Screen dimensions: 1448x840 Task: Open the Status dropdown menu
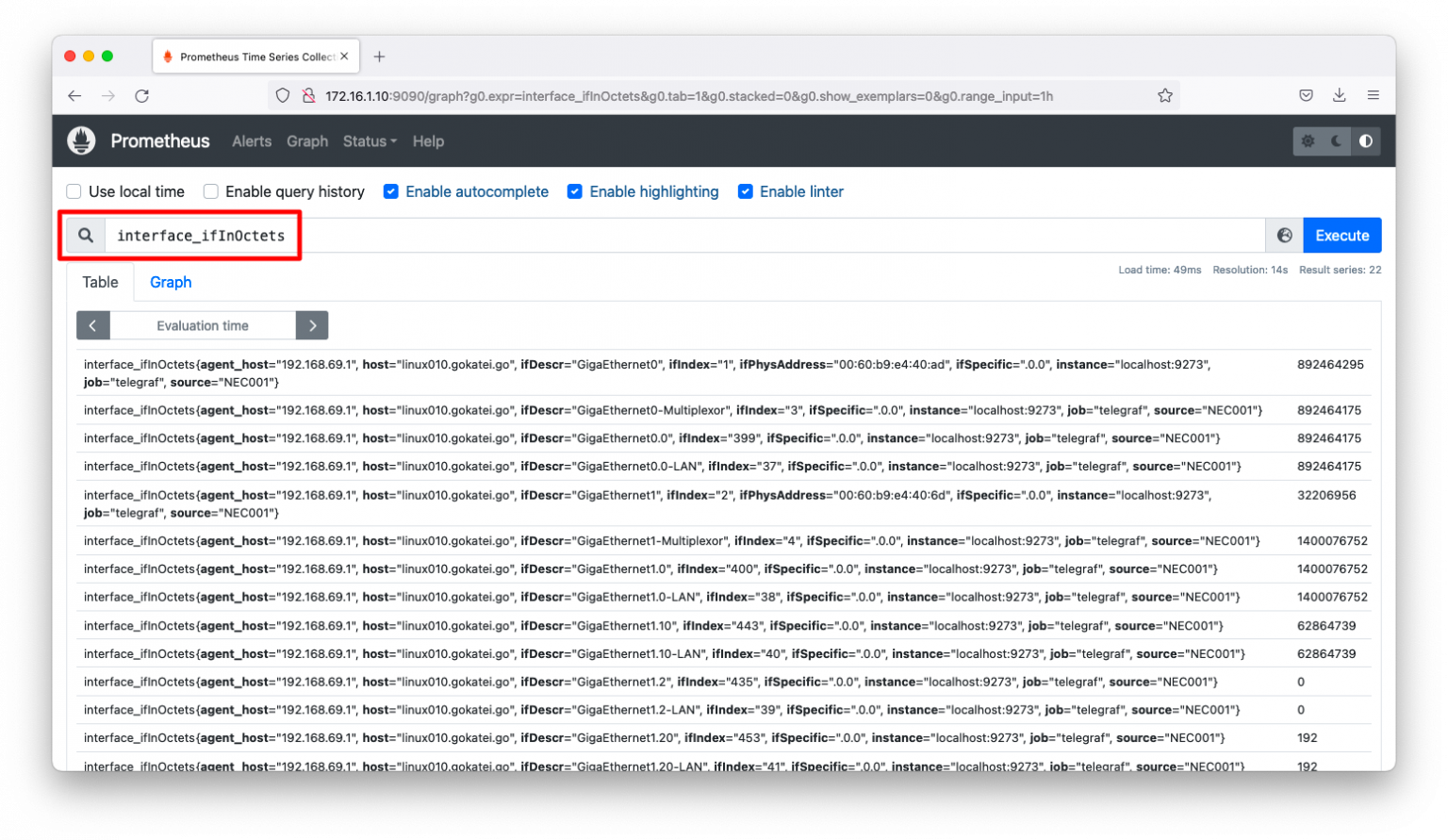point(369,140)
